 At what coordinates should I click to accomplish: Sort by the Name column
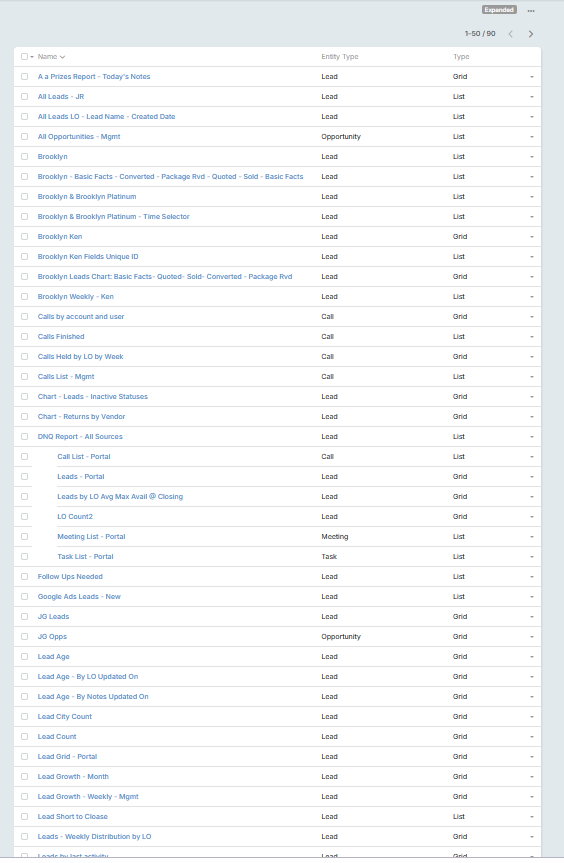[51, 57]
